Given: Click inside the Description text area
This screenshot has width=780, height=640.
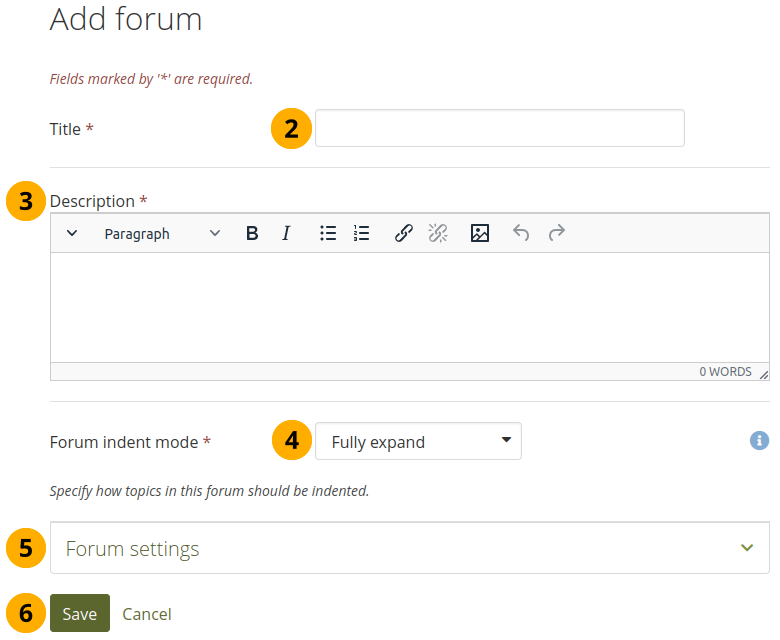Looking at the screenshot, I should coord(409,307).
